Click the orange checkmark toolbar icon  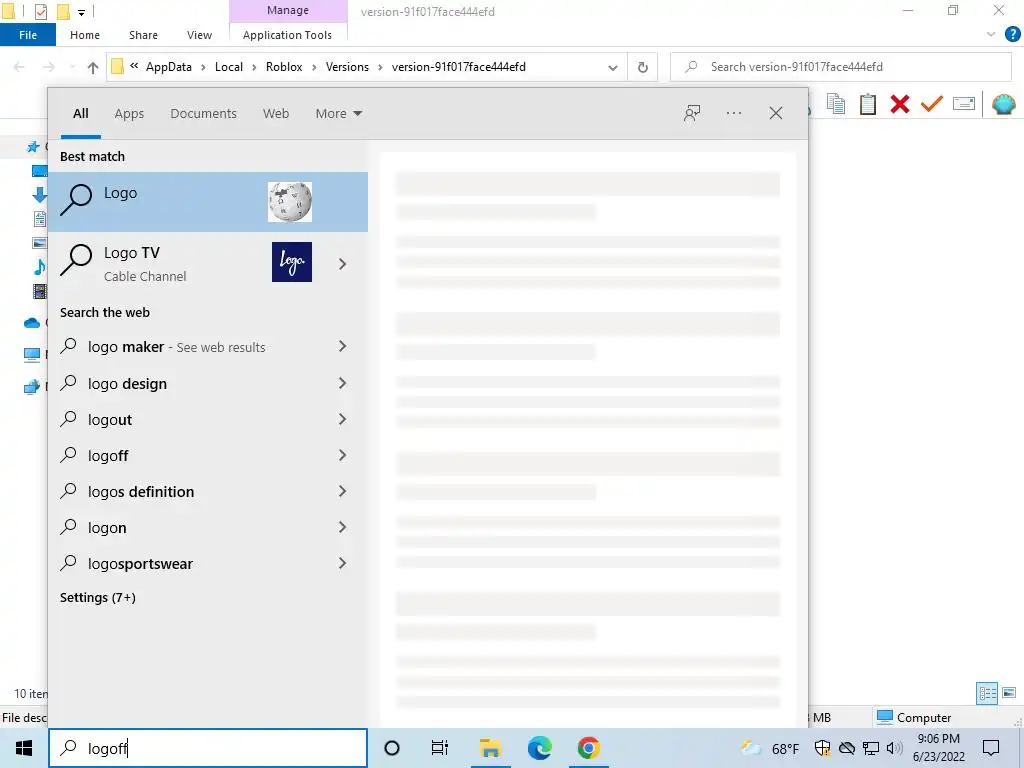pos(932,104)
